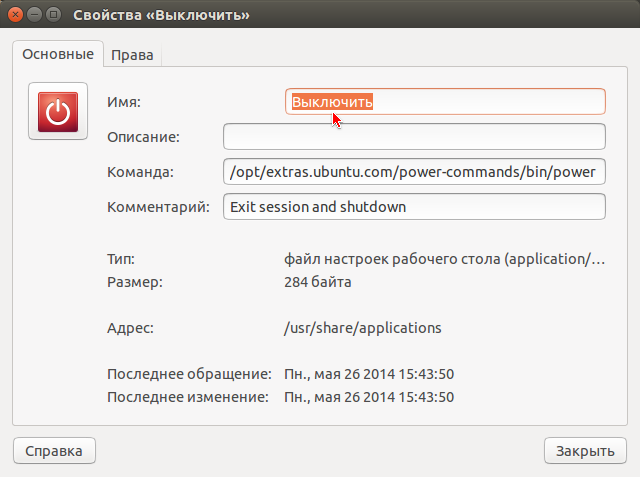Minimize the Свойства window
640x477 pixels.
tap(34, 15)
